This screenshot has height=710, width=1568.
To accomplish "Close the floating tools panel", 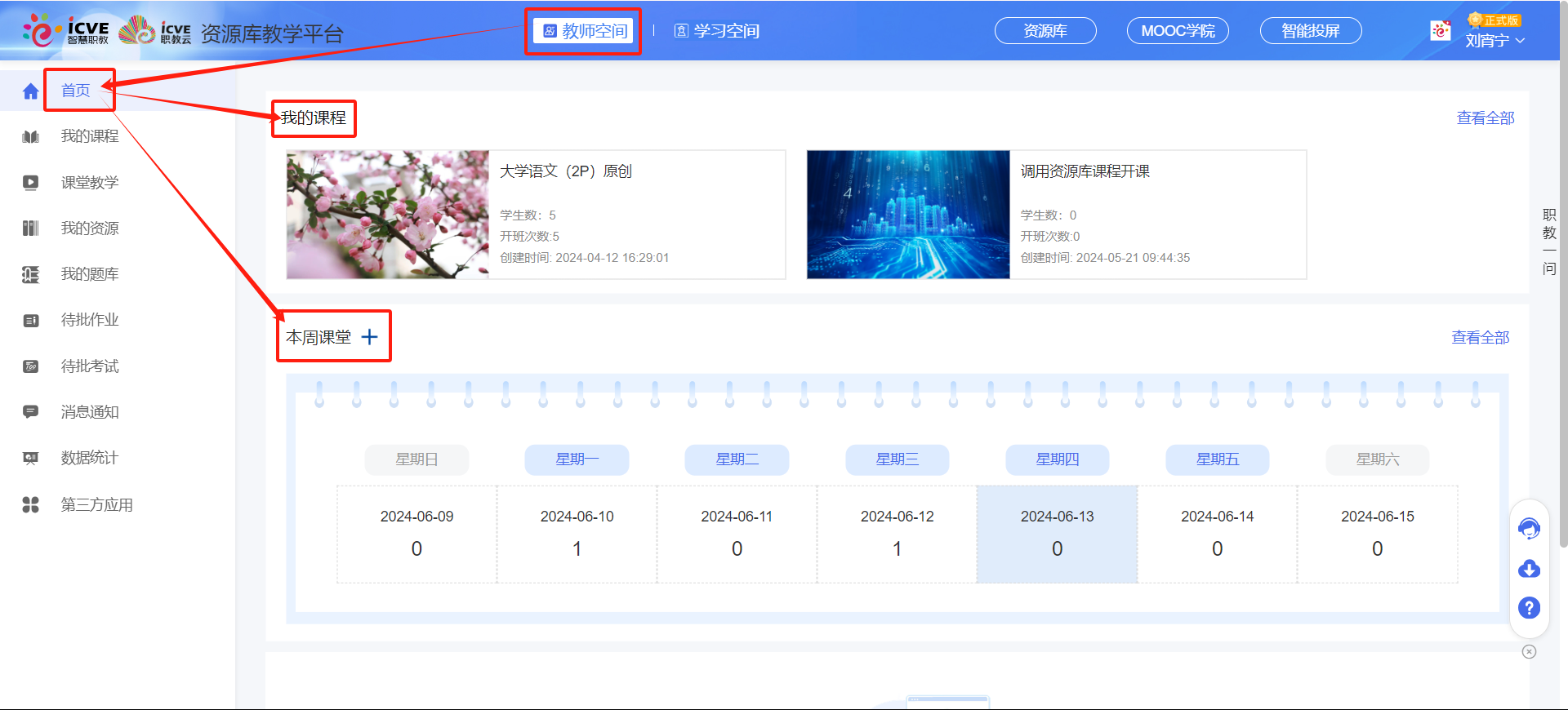I will pos(1529,651).
